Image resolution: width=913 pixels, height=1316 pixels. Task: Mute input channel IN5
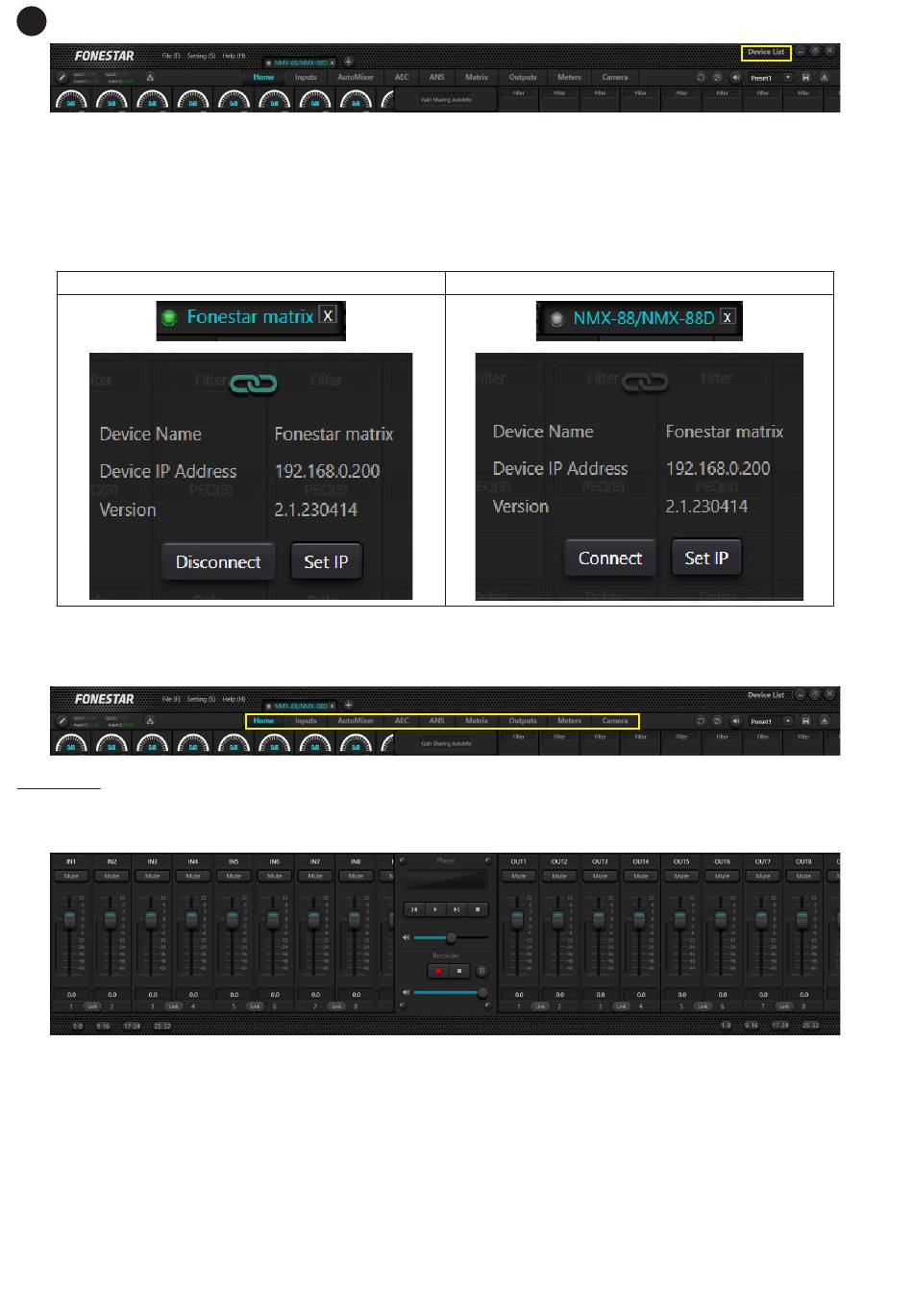(x=234, y=877)
